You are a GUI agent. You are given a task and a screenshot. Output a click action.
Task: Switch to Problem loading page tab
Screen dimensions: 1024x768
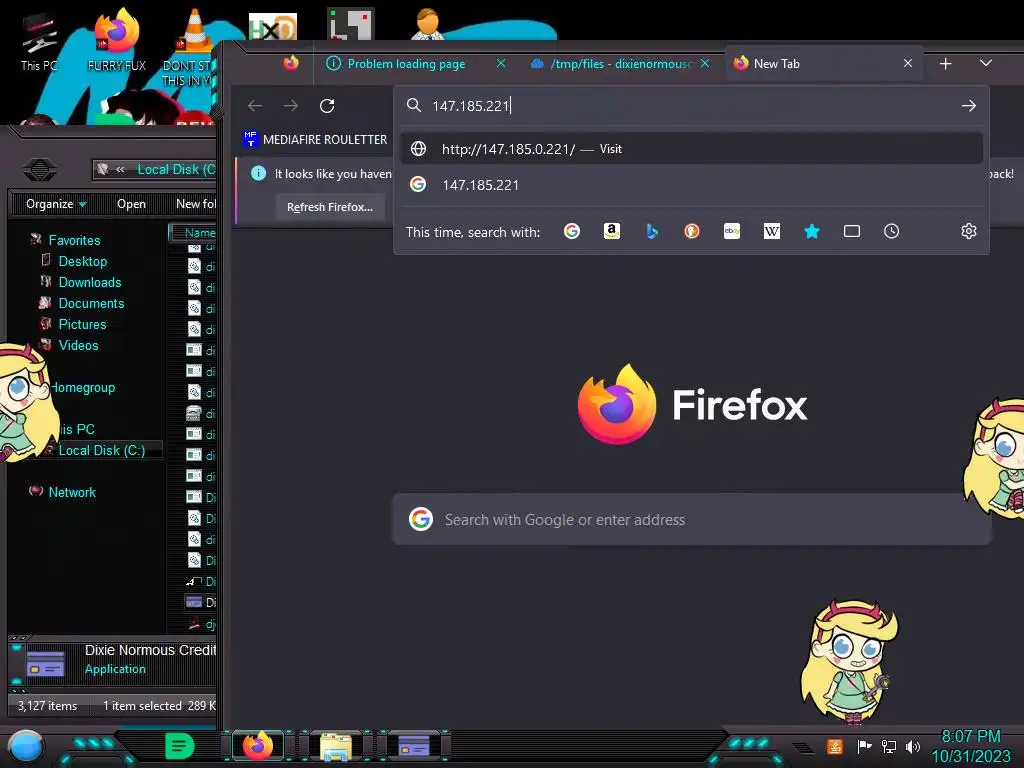[406, 64]
